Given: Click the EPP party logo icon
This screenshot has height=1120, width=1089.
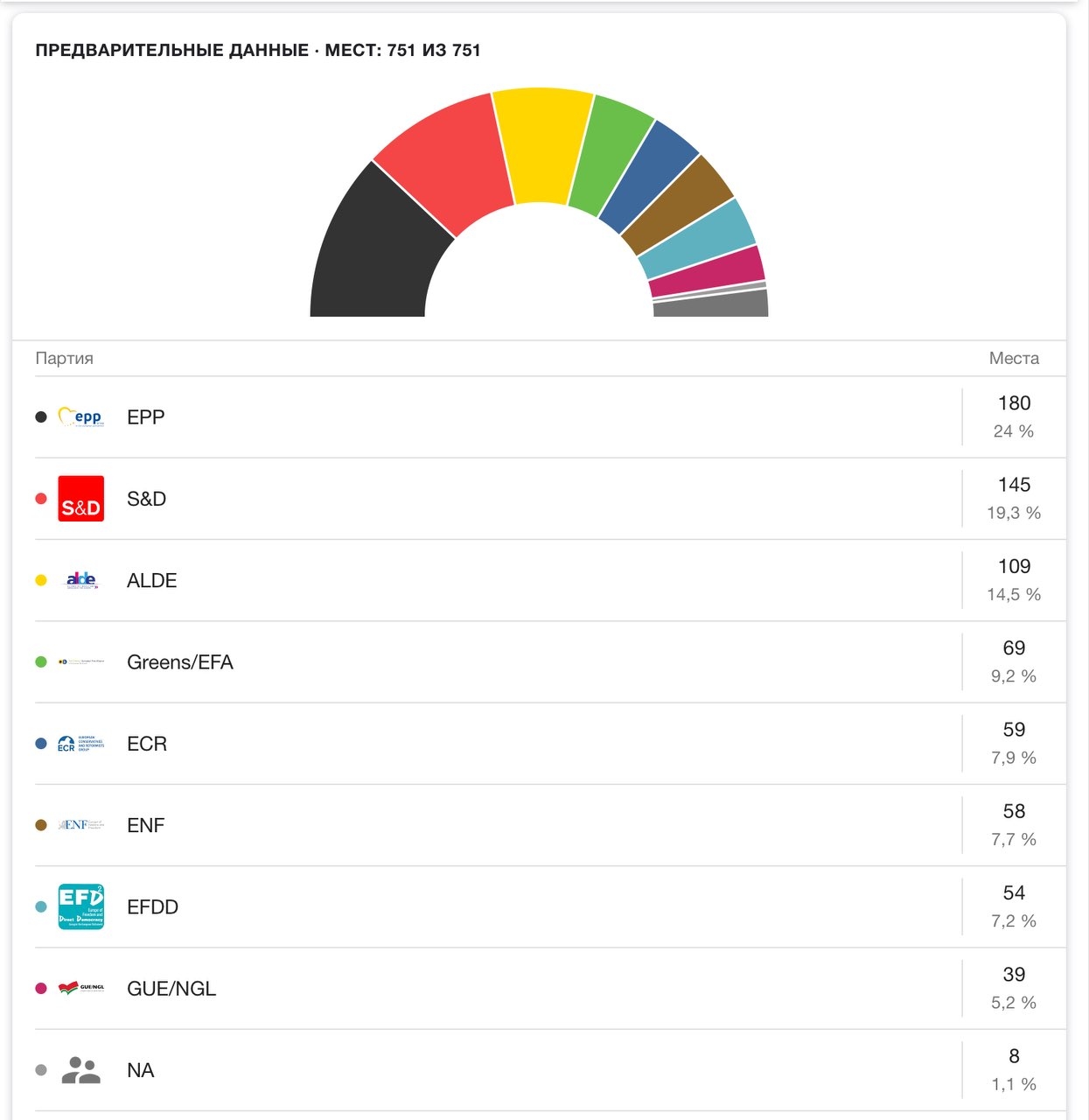Looking at the screenshot, I should 80,417.
